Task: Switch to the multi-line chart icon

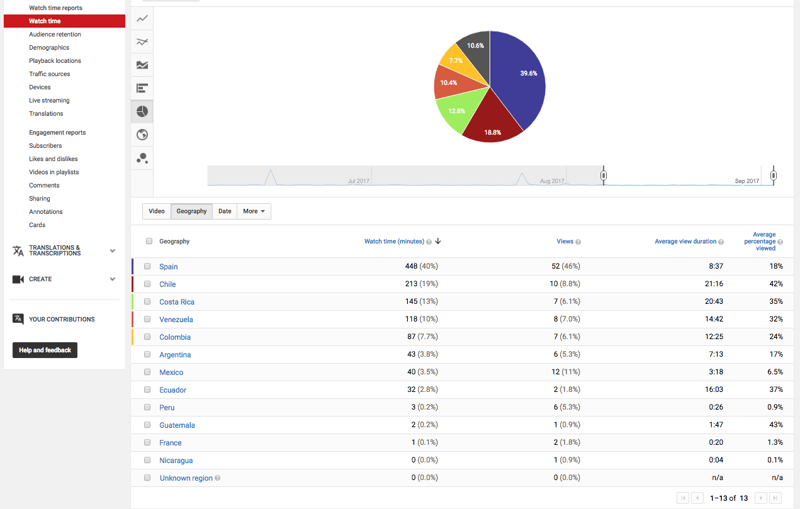Action: 142,42
